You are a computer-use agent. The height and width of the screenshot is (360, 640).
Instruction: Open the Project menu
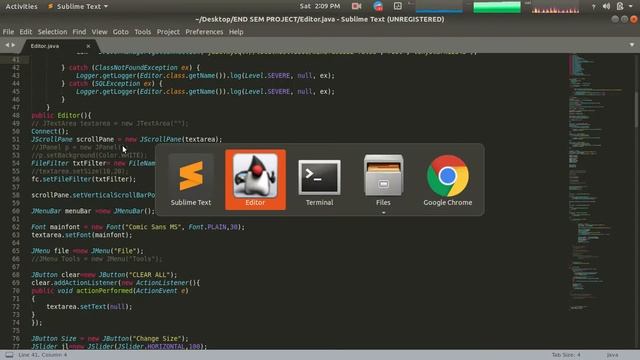[168, 32]
